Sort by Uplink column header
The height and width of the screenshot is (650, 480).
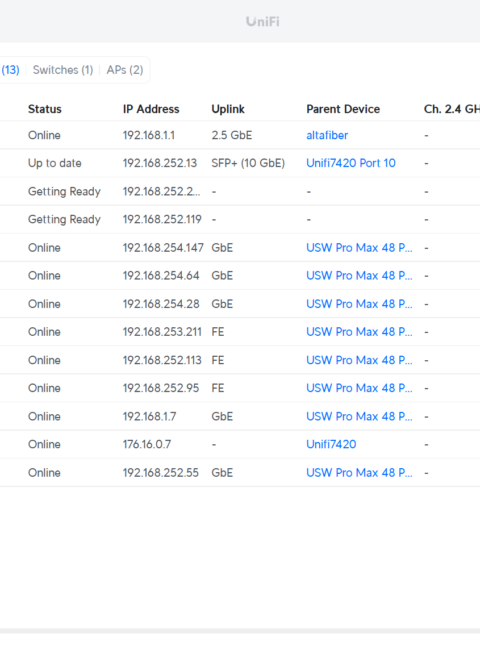[x=228, y=109]
